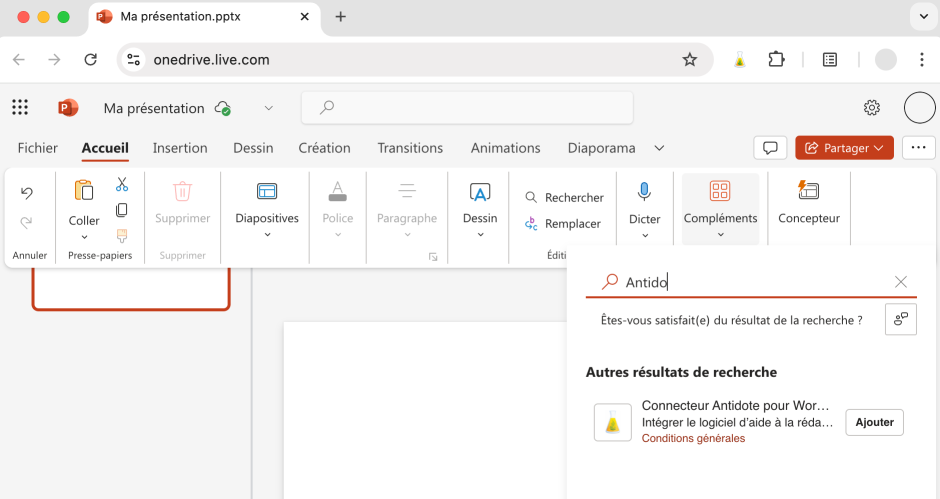Click the Dicter microphone icon
Viewport: 940px width, 499px height.
(644, 192)
